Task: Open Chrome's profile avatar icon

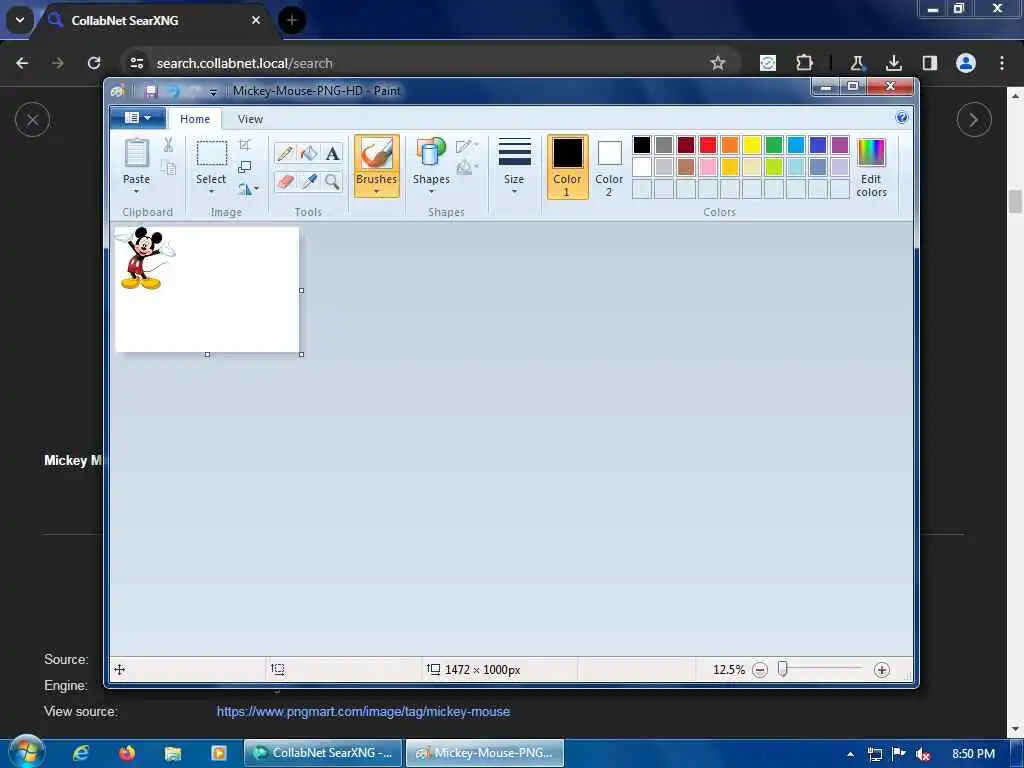Action: click(966, 63)
